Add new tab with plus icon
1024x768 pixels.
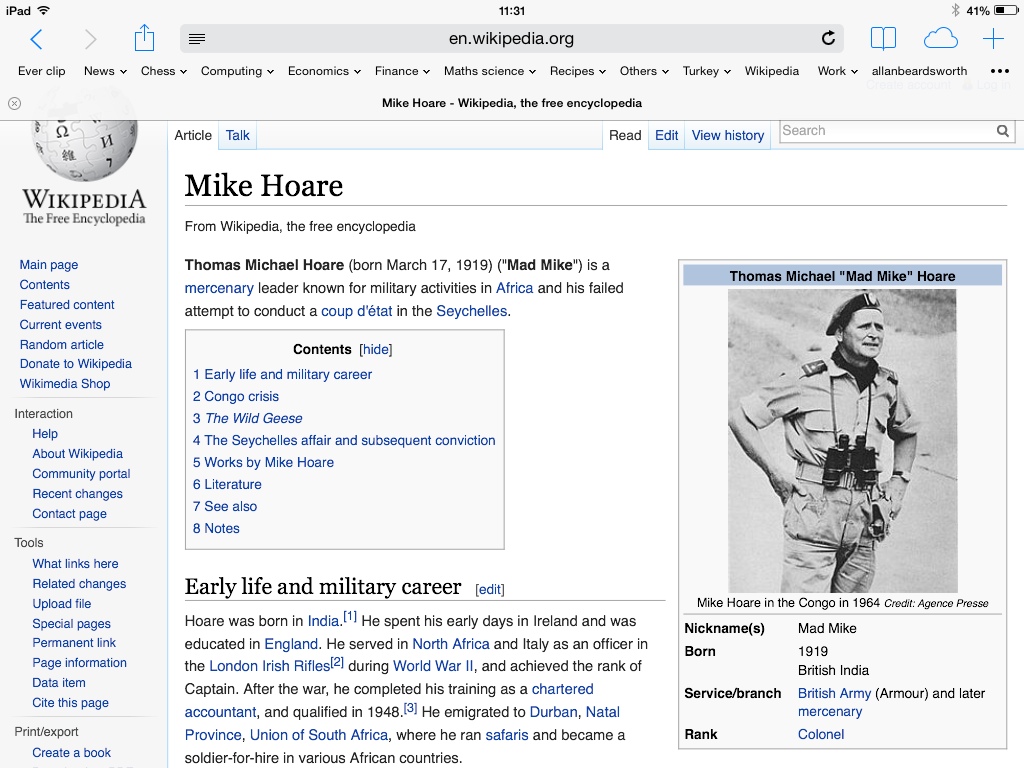click(993, 39)
